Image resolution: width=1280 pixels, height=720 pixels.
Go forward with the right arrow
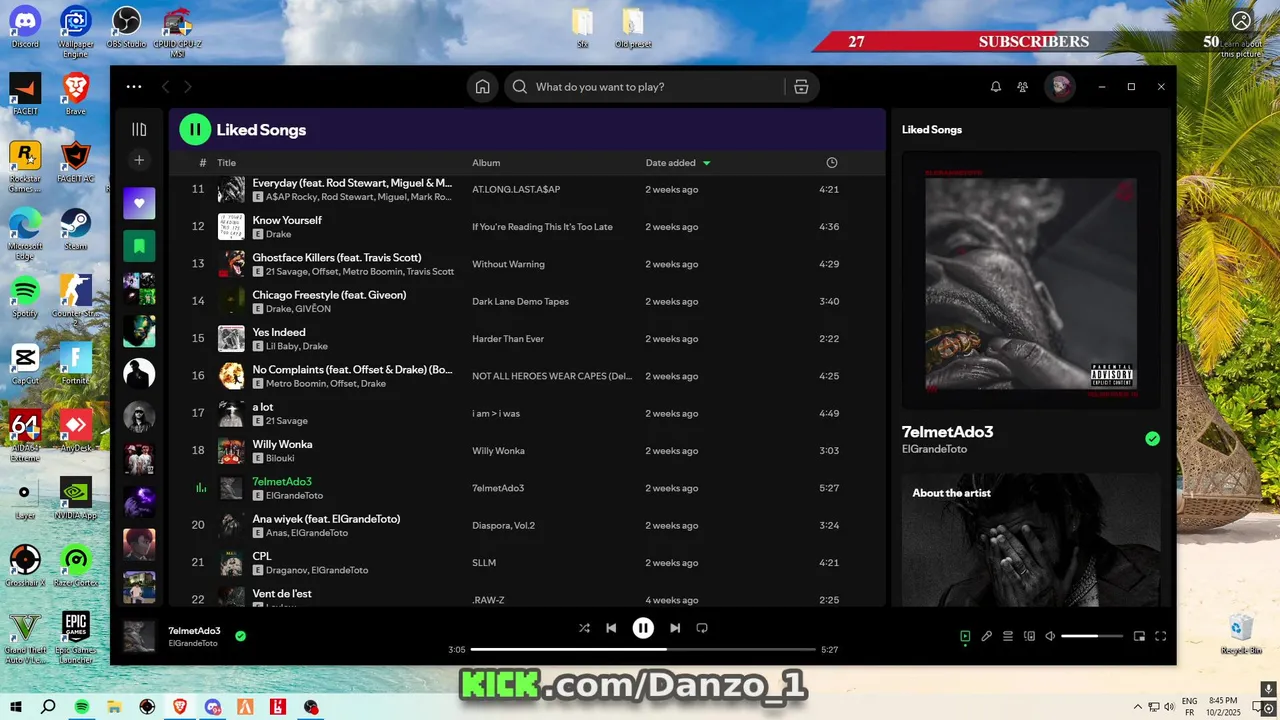(x=187, y=87)
